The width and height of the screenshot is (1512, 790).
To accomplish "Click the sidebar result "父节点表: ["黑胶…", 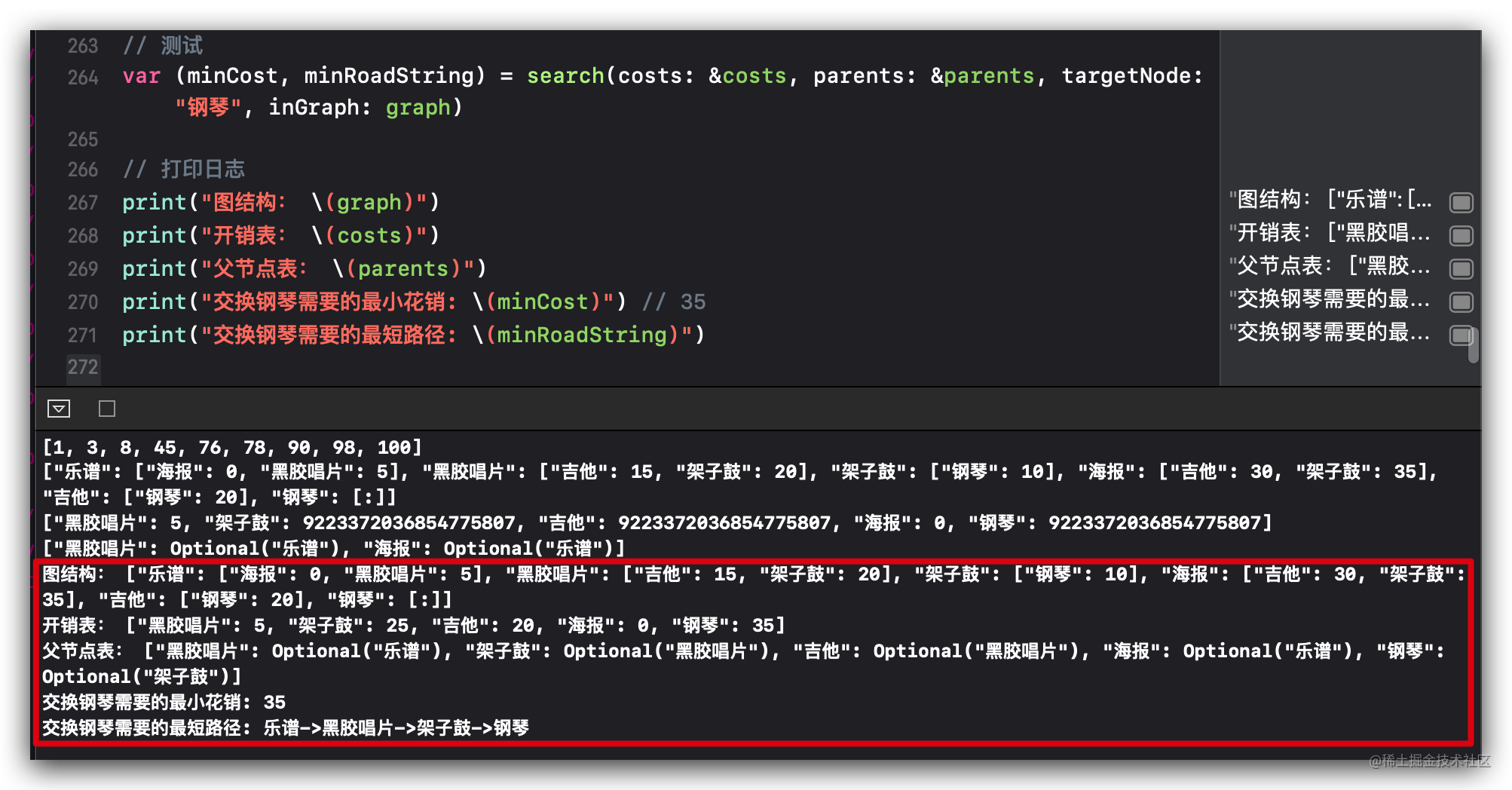I will tap(1330, 266).
